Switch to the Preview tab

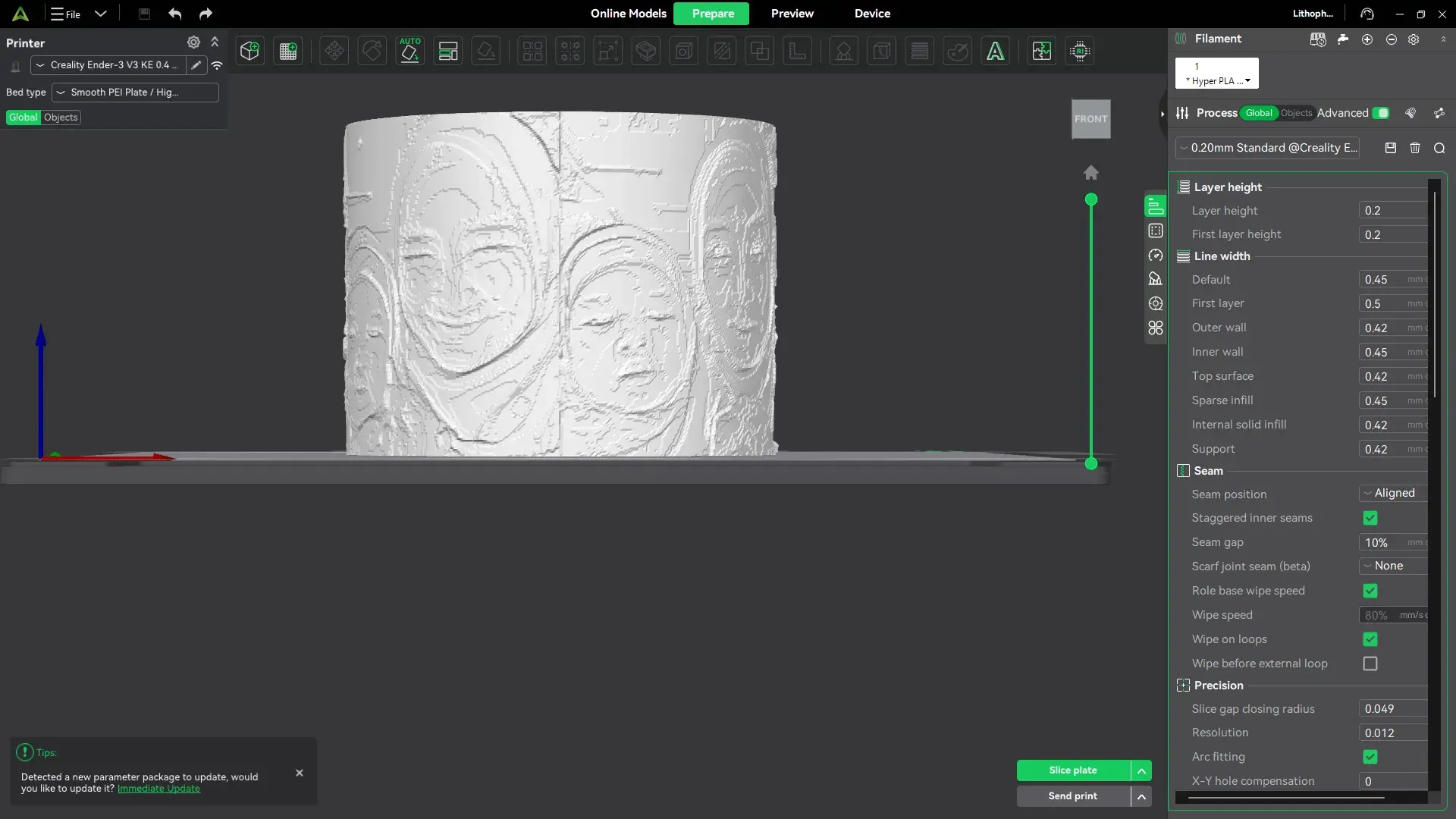tap(792, 14)
